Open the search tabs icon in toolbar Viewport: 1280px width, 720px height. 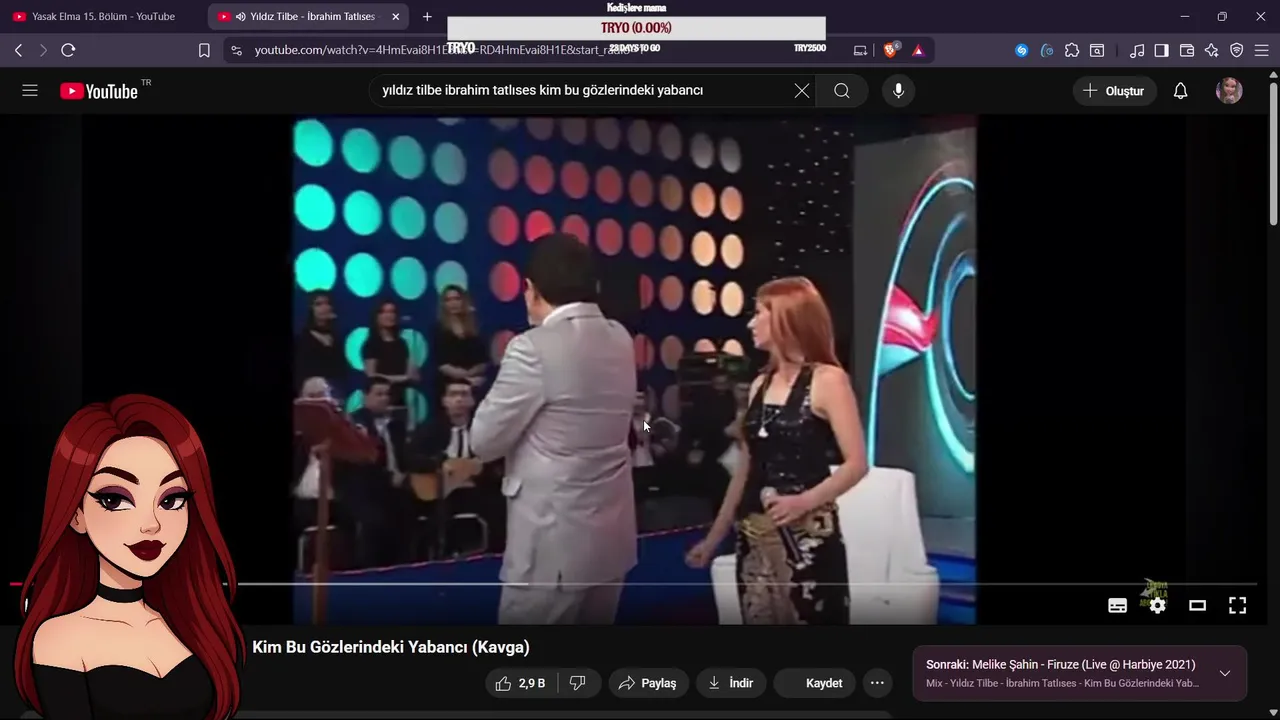pyautogui.click(x=1097, y=50)
